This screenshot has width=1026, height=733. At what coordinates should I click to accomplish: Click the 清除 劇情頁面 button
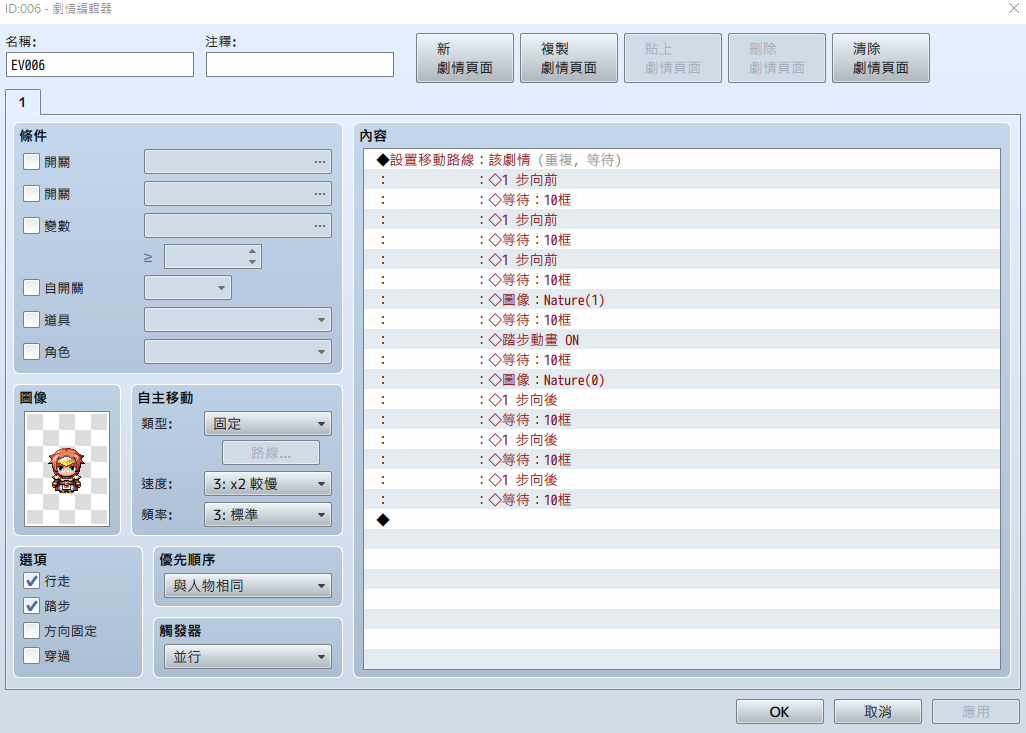tap(881, 58)
